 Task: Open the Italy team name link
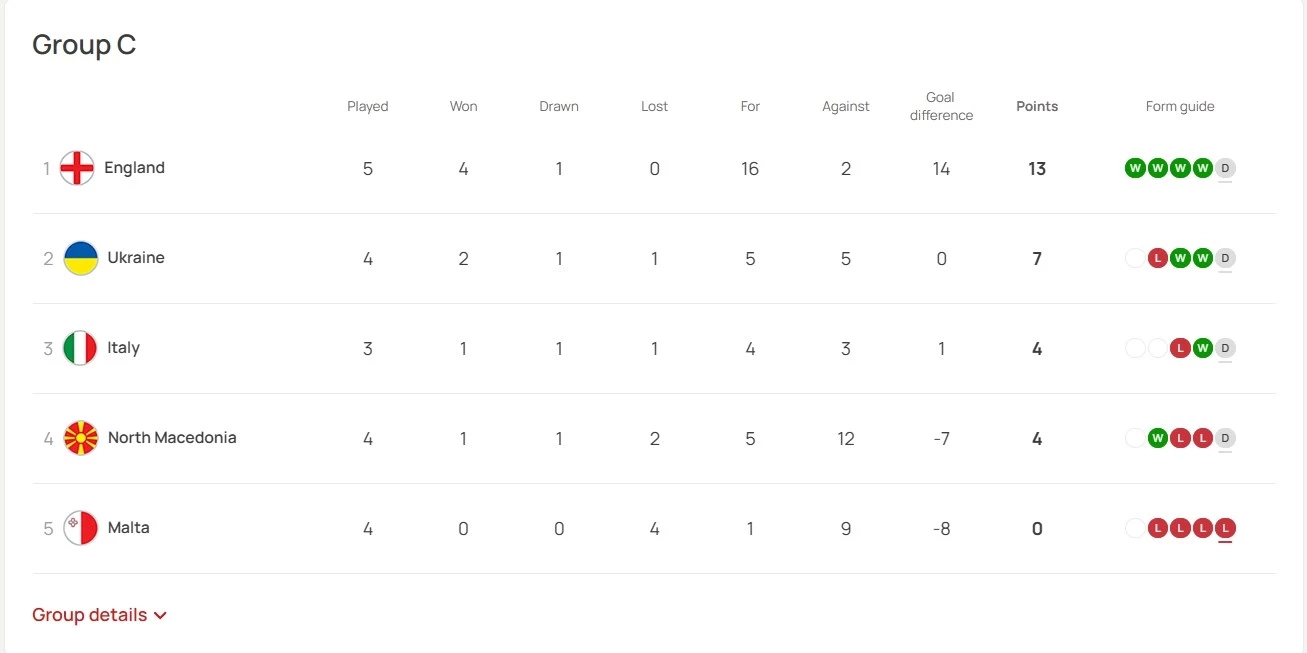click(x=124, y=348)
